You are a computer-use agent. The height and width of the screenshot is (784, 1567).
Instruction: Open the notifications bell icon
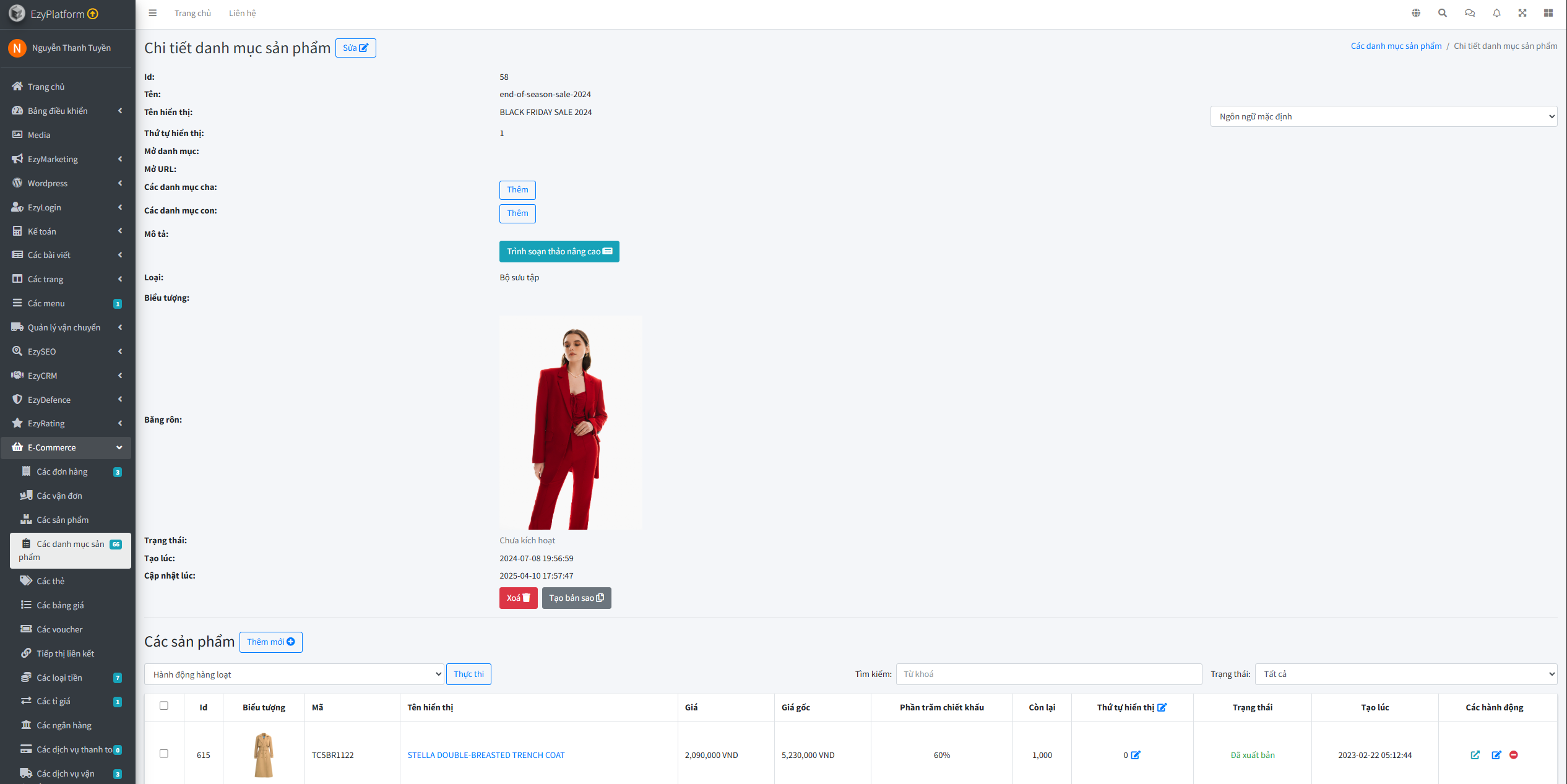pyautogui.click(x=1496, y=13)
